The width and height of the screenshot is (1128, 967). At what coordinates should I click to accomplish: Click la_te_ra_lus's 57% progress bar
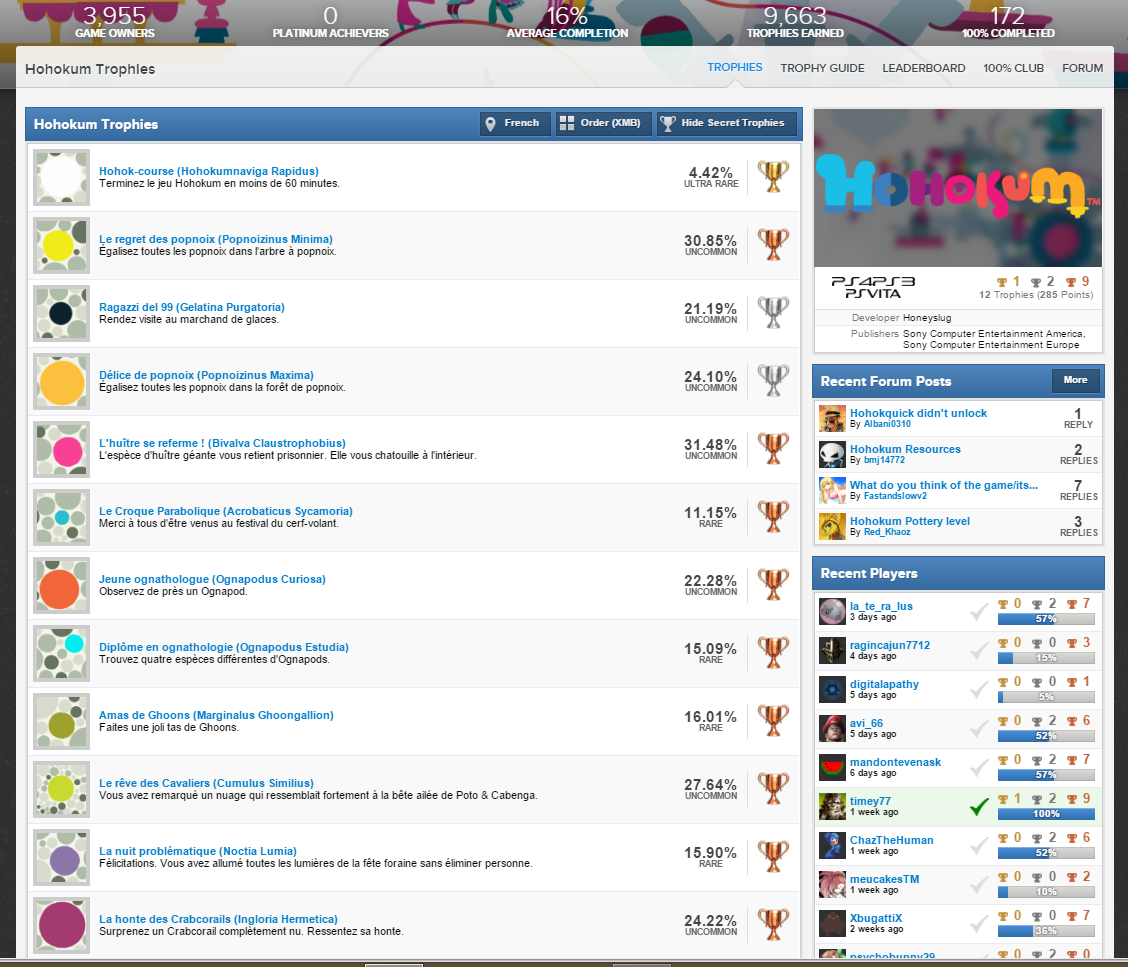(x=1046, y=620)
